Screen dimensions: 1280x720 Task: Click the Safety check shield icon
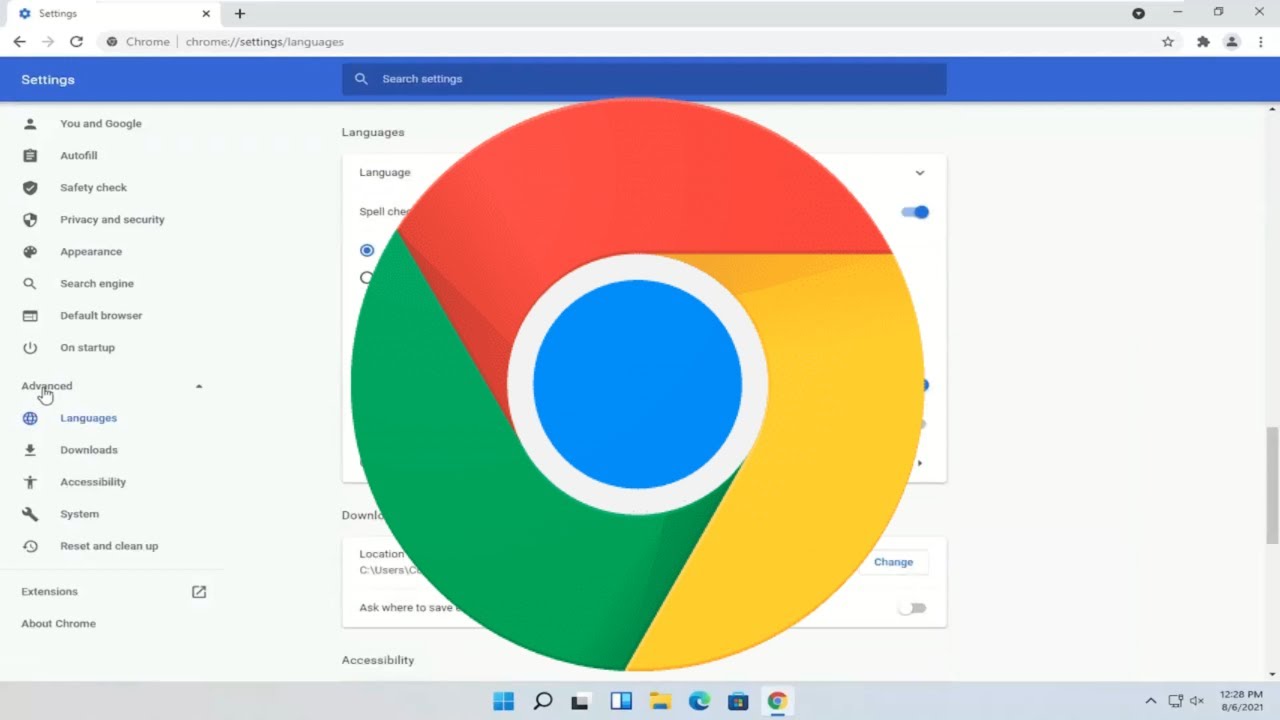tap(30, 188)
